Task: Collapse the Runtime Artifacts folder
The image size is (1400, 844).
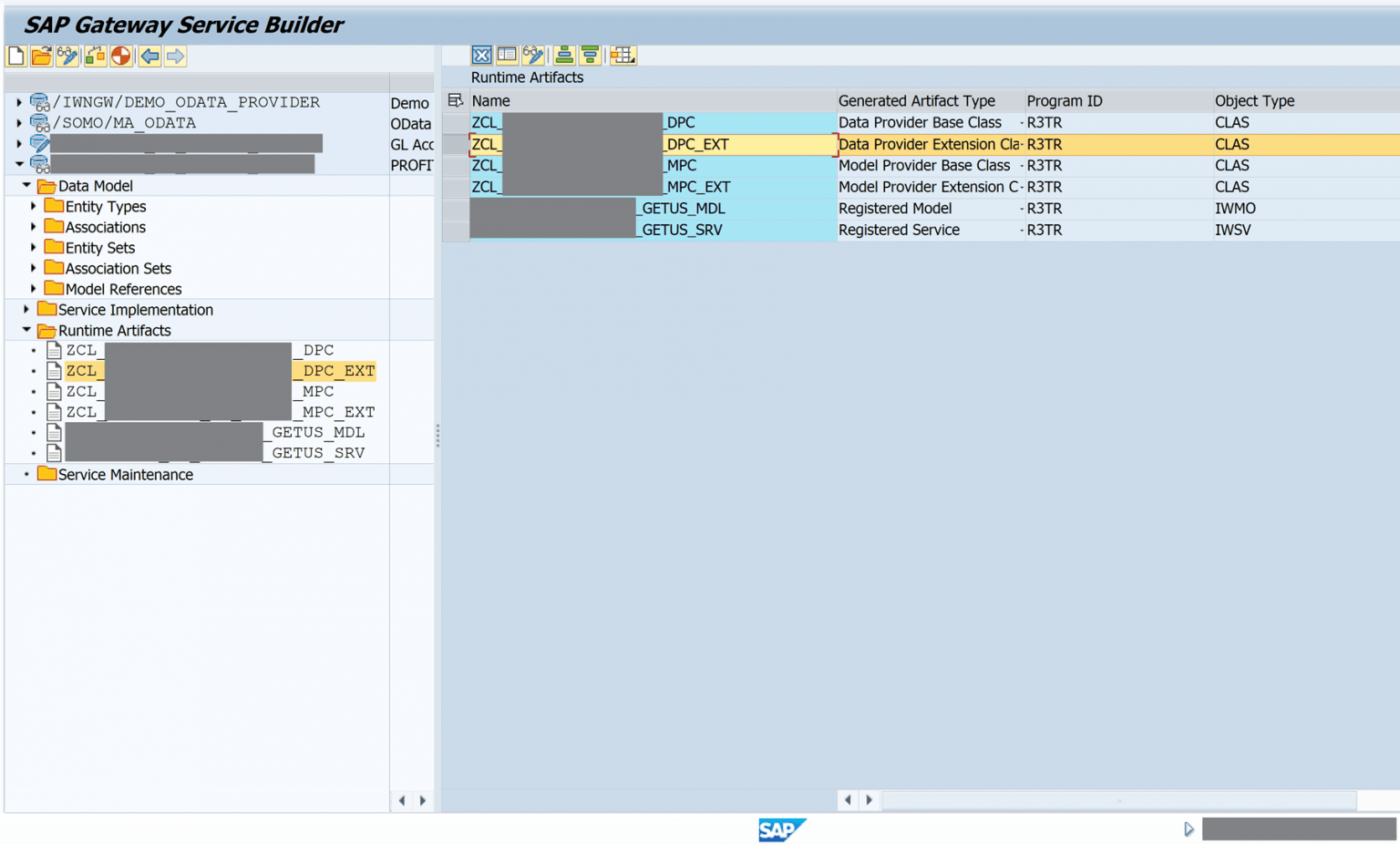Action: pyautogui.click(x=25, y=330)
